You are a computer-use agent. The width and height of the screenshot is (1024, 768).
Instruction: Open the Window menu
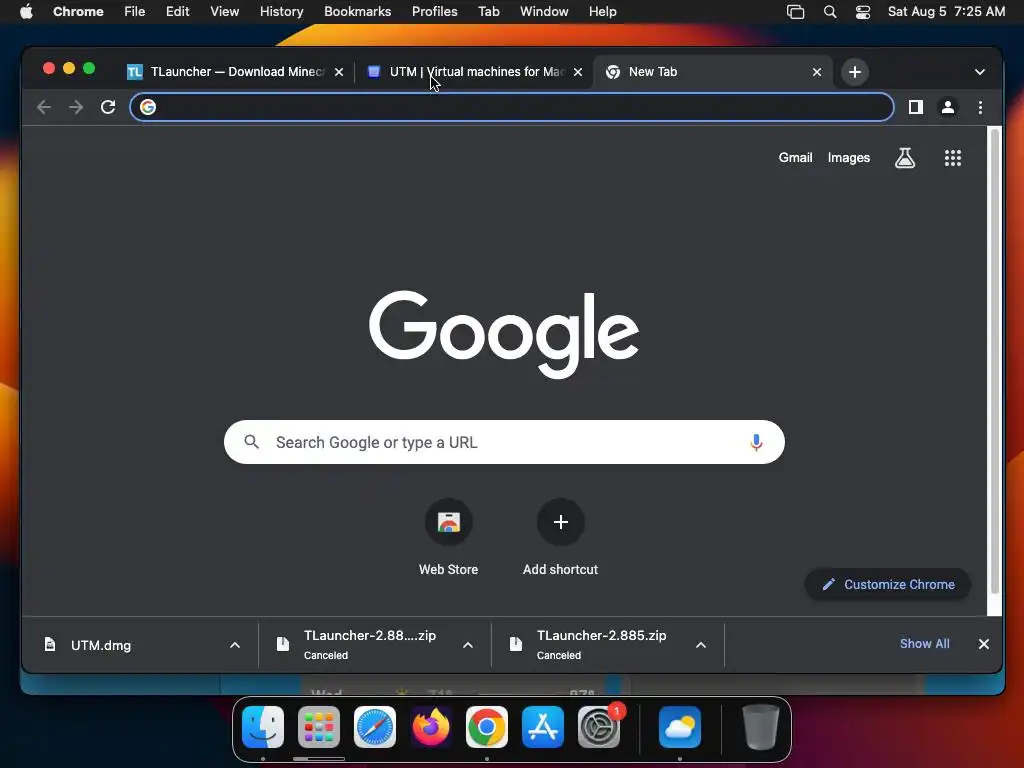pyautogui.click(x=544, y=12)
